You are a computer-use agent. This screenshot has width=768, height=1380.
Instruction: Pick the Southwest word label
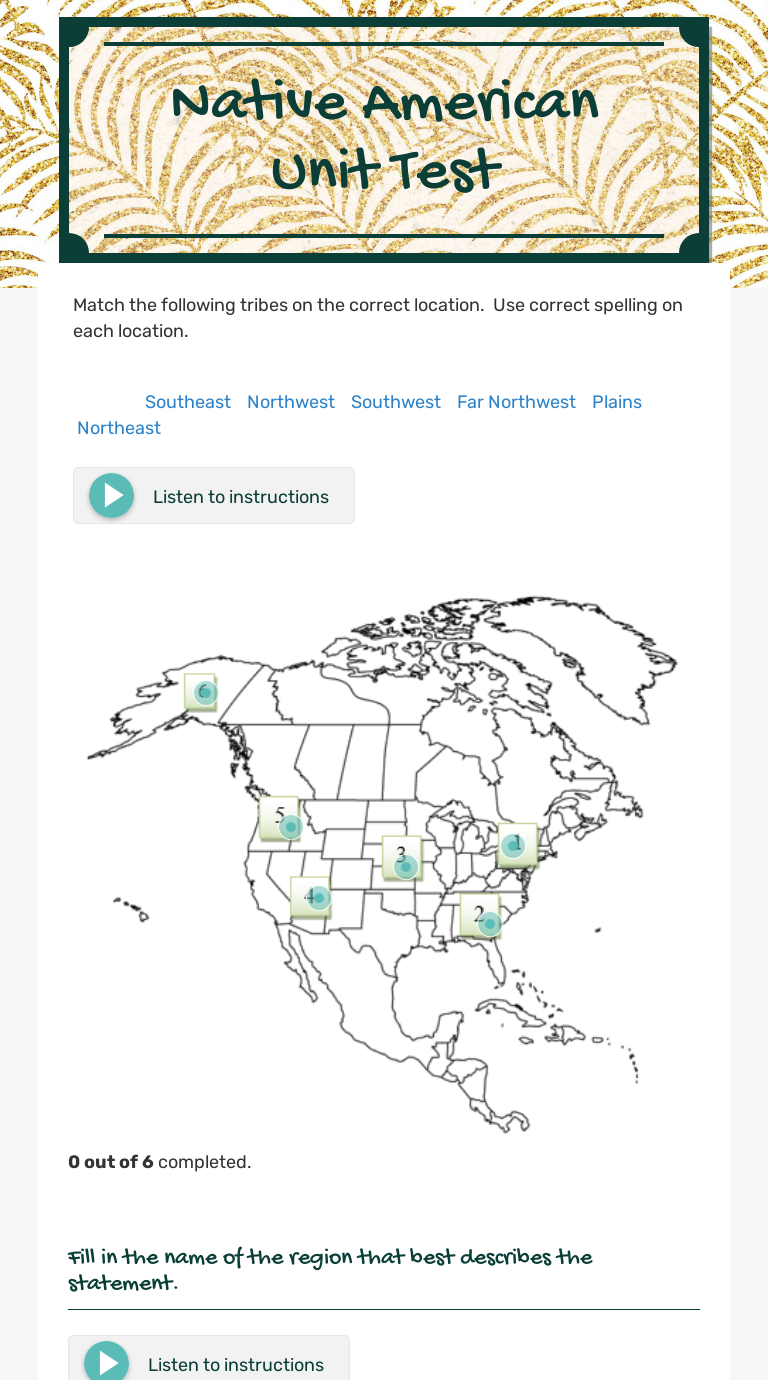(x=396, y=402)
